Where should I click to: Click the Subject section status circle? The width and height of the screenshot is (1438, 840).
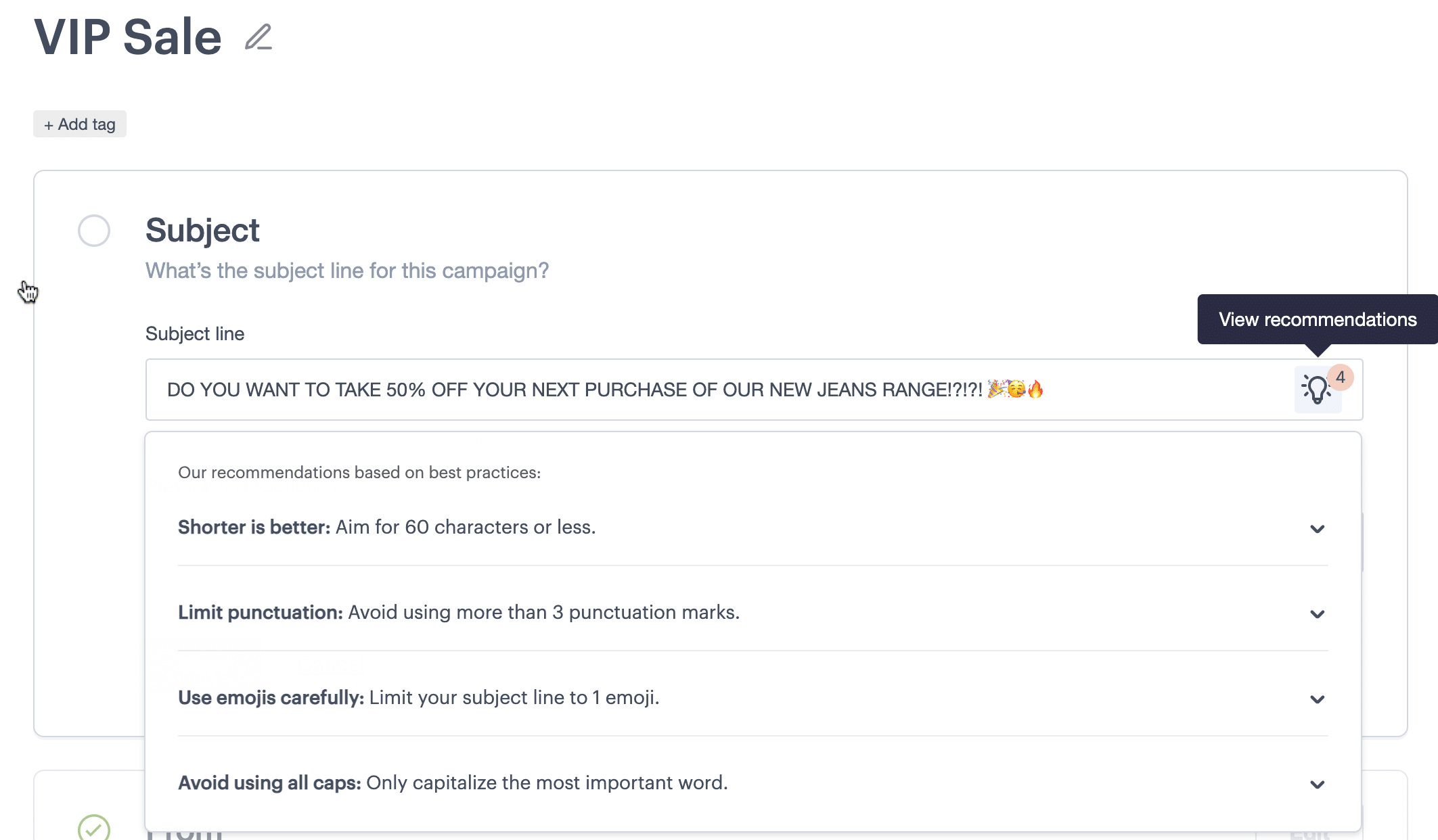[x=94, y=231]
